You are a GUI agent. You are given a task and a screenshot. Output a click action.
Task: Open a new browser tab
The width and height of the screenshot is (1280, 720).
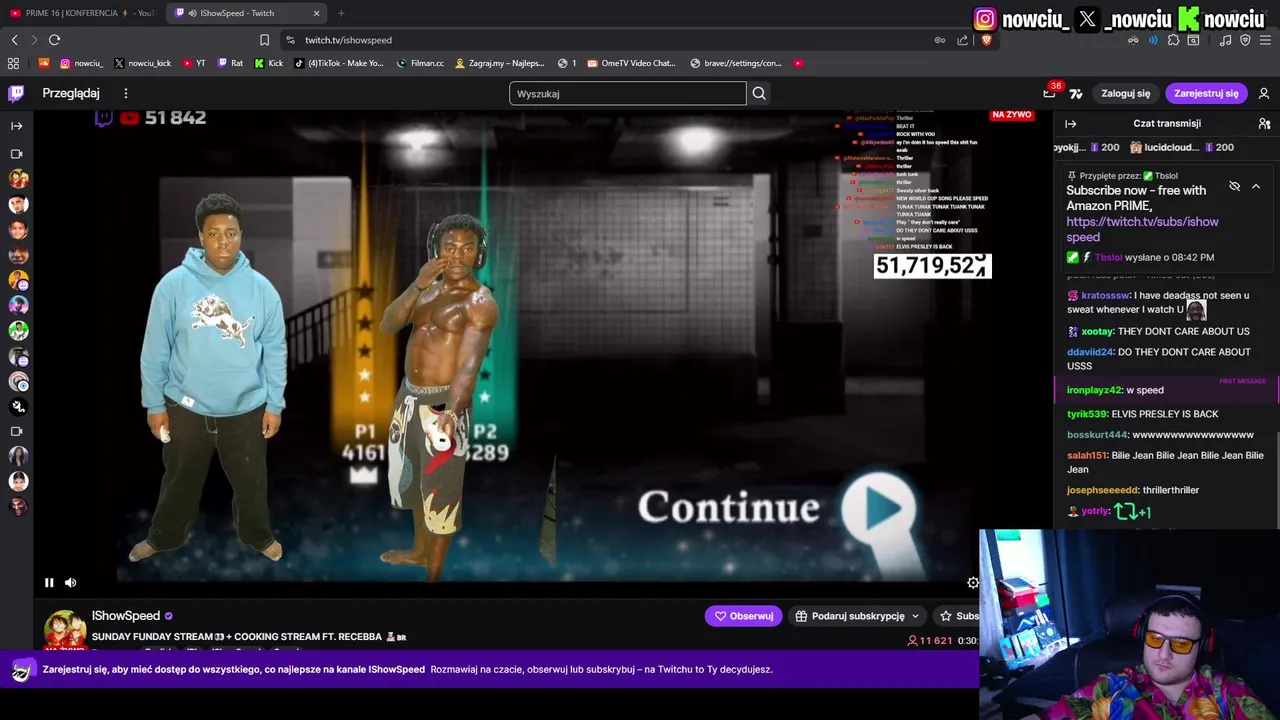(341, 13)
